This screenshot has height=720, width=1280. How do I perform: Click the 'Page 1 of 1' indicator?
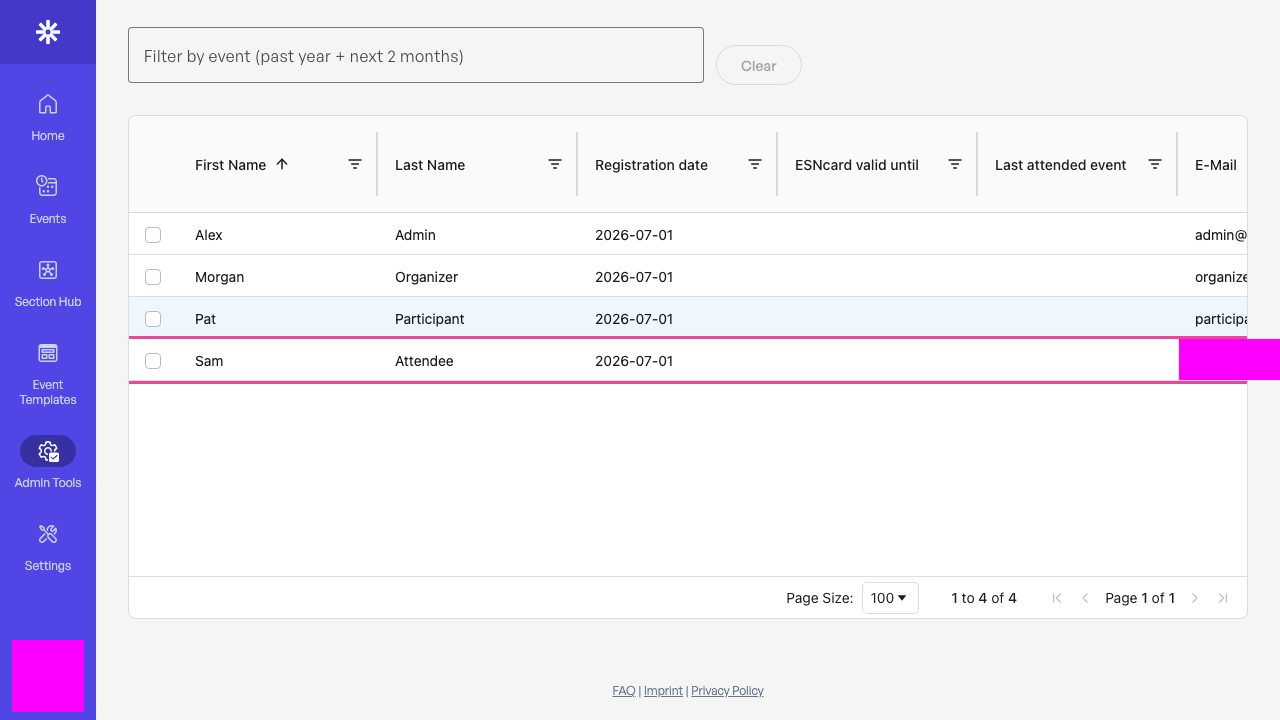1140,598
